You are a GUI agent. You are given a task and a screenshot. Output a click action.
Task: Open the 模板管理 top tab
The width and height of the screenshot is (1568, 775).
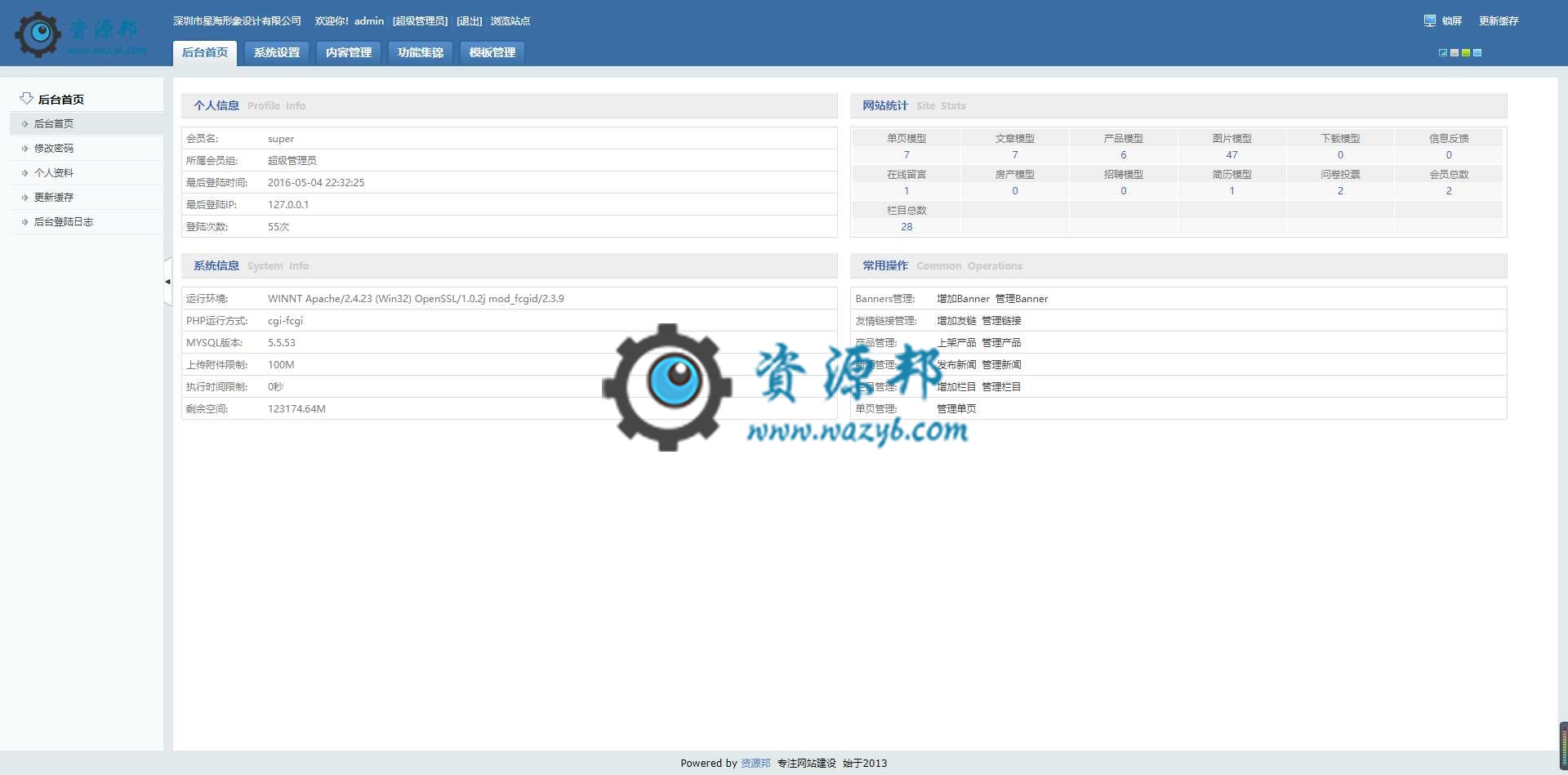click(x=492, y=53)
